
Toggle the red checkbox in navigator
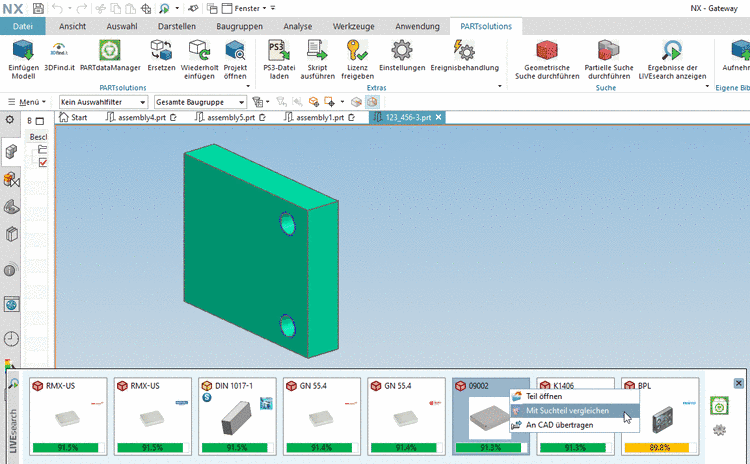click(x=43, y=163)
